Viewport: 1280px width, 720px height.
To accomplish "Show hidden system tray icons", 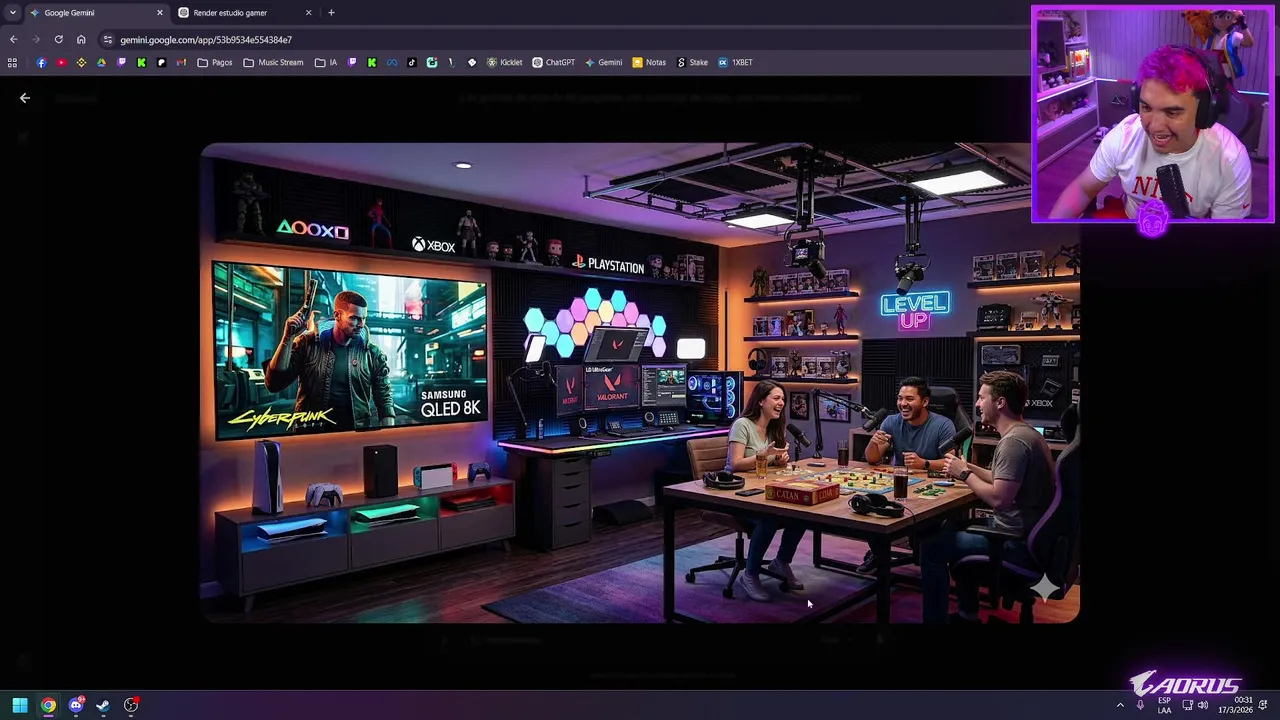I will click(x=1120, y=705).
